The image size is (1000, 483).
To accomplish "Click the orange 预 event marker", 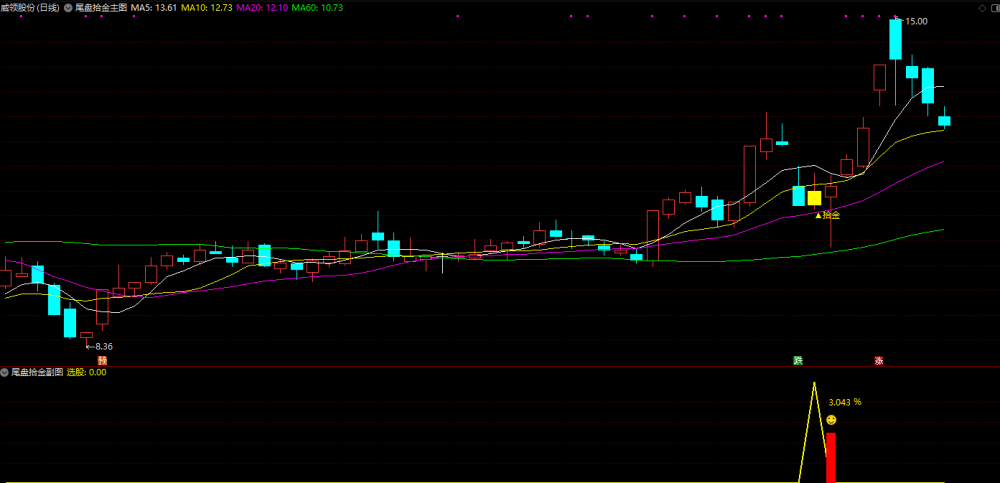I will pos(101,360).
